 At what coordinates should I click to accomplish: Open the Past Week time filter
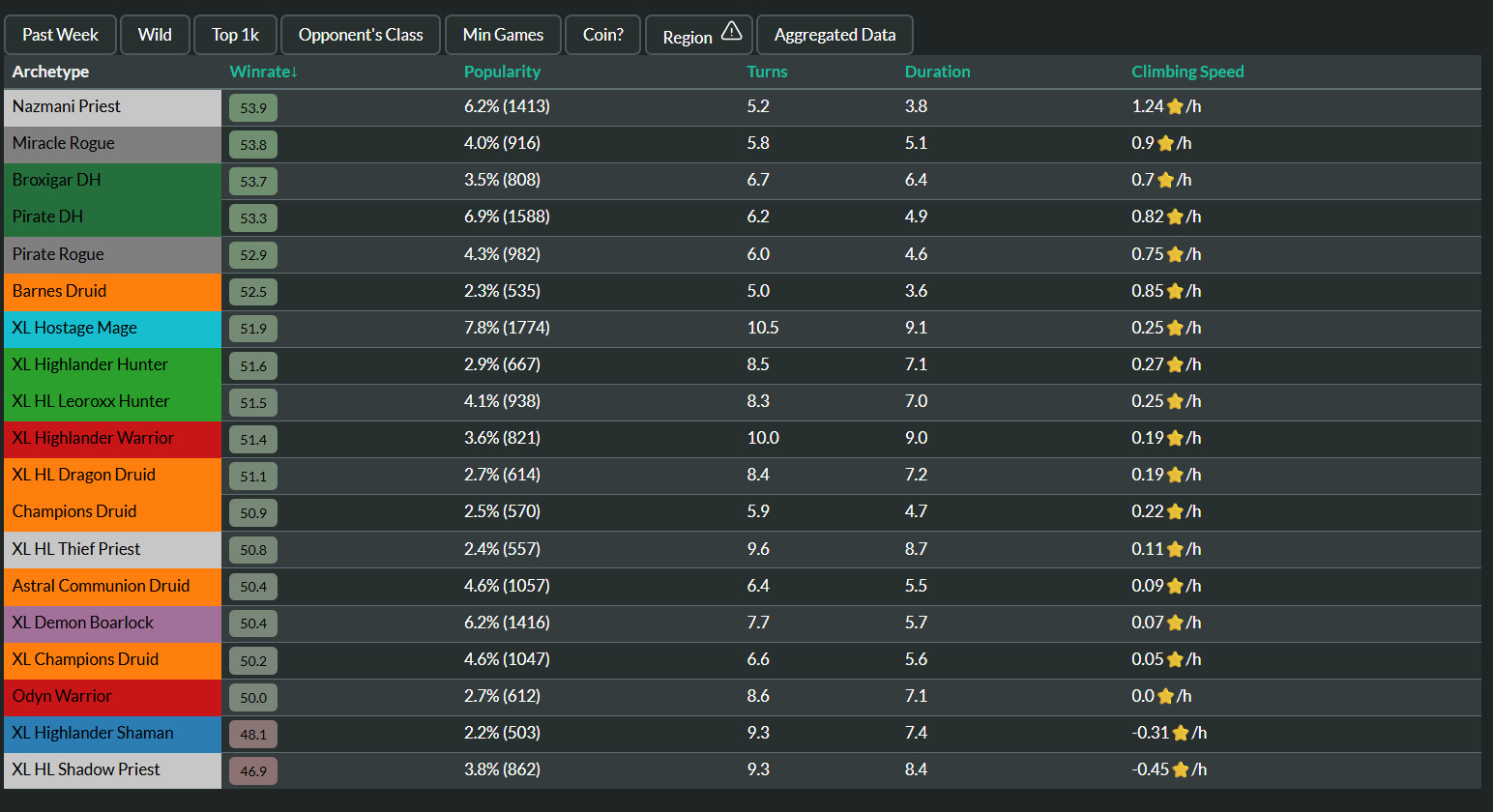coord(60,35)
